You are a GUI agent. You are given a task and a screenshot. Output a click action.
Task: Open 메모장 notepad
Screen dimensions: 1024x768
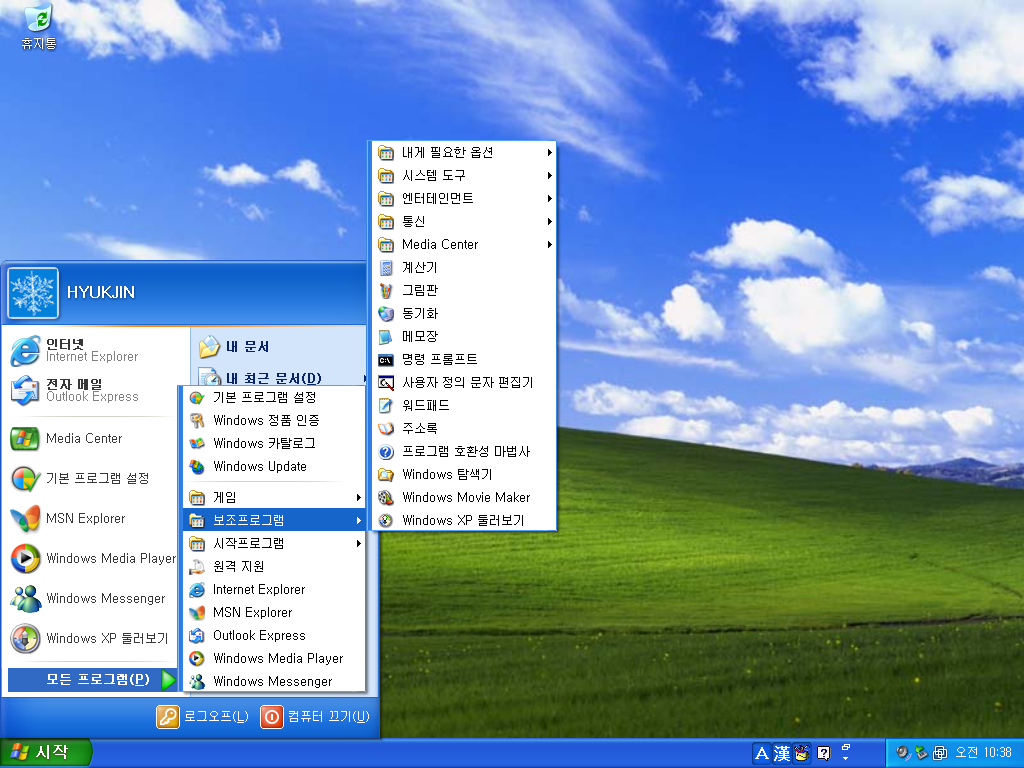[464, 336]
